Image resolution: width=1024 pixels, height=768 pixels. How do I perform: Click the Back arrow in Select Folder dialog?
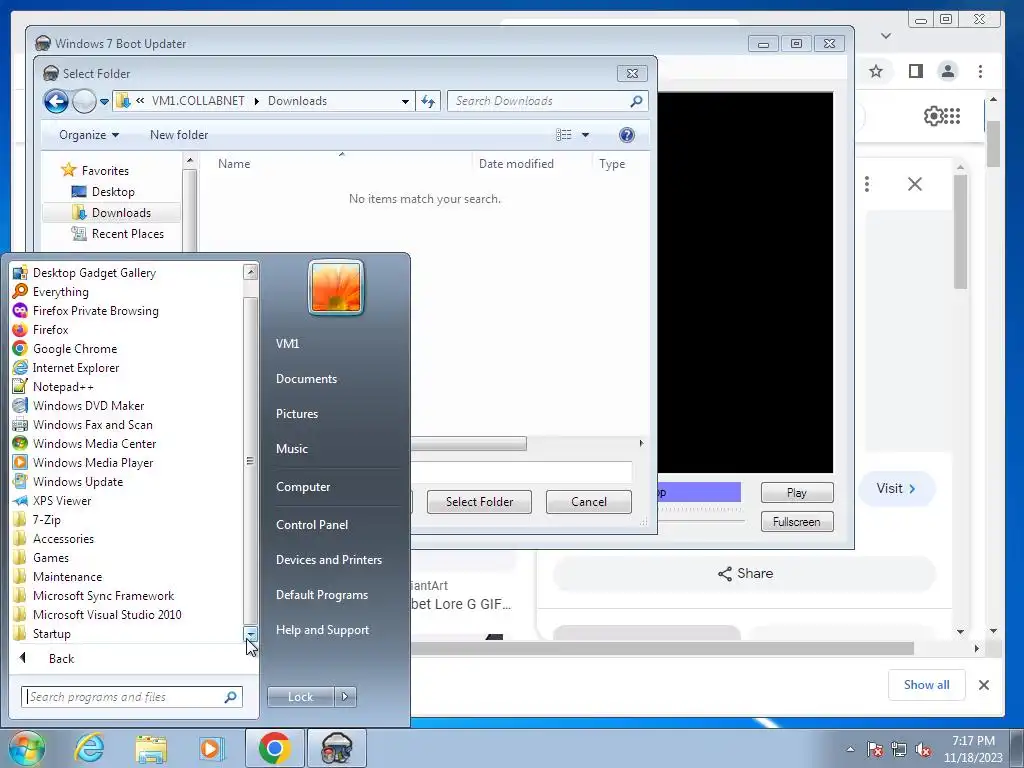coord(56,101)
